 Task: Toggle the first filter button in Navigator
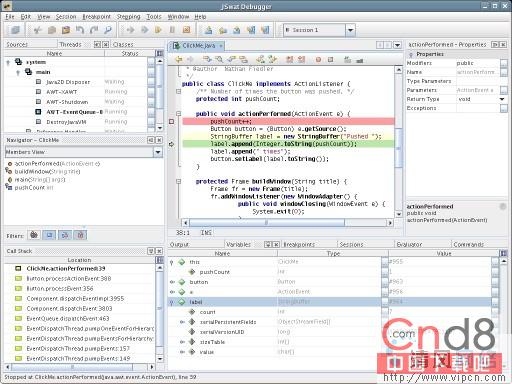34,235
